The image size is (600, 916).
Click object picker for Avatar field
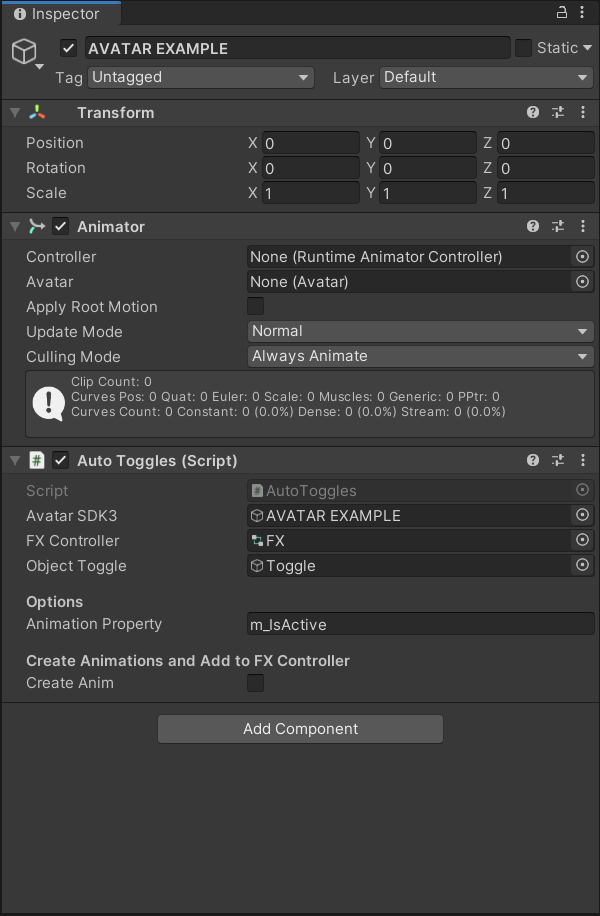(x=583, y=282)
